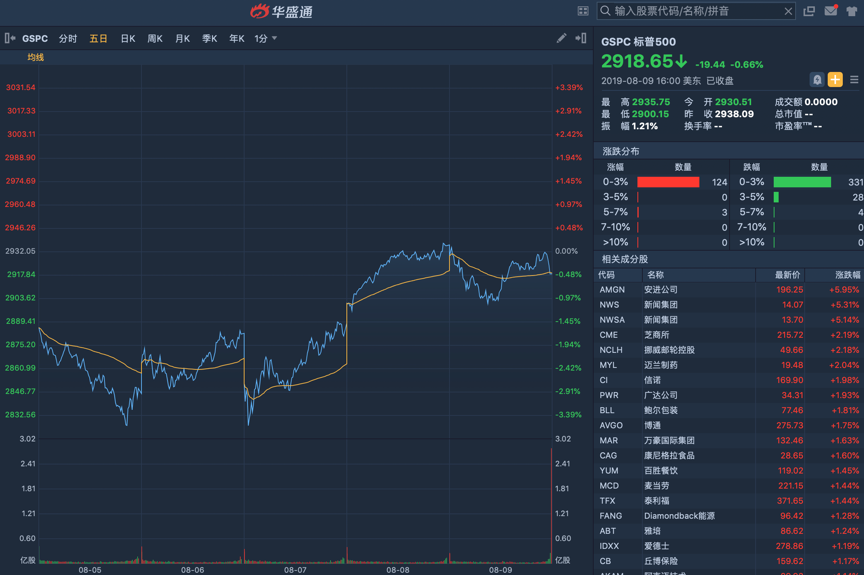Open the pop-out window icon
The image size is (864, 575).
(809, 11)
